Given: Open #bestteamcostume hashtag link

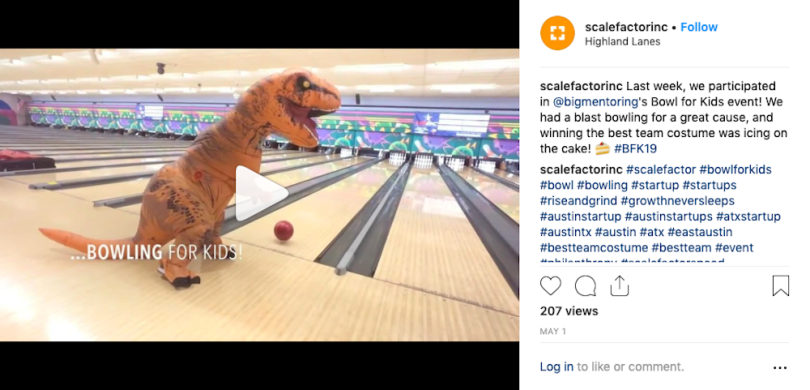Looking at the screenshot, I should pyautogui.click(x=594, y=247).
